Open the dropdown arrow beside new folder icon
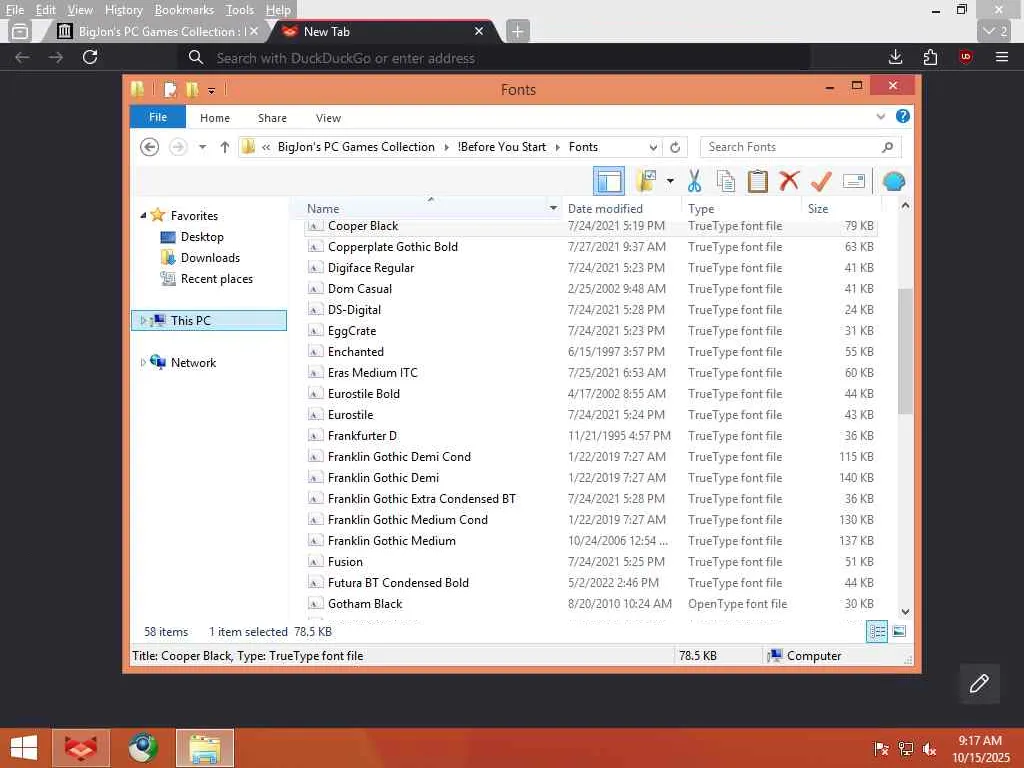The width and height of the screenshot is (1024, 768). pyautogui.click(x=670, y=181)
